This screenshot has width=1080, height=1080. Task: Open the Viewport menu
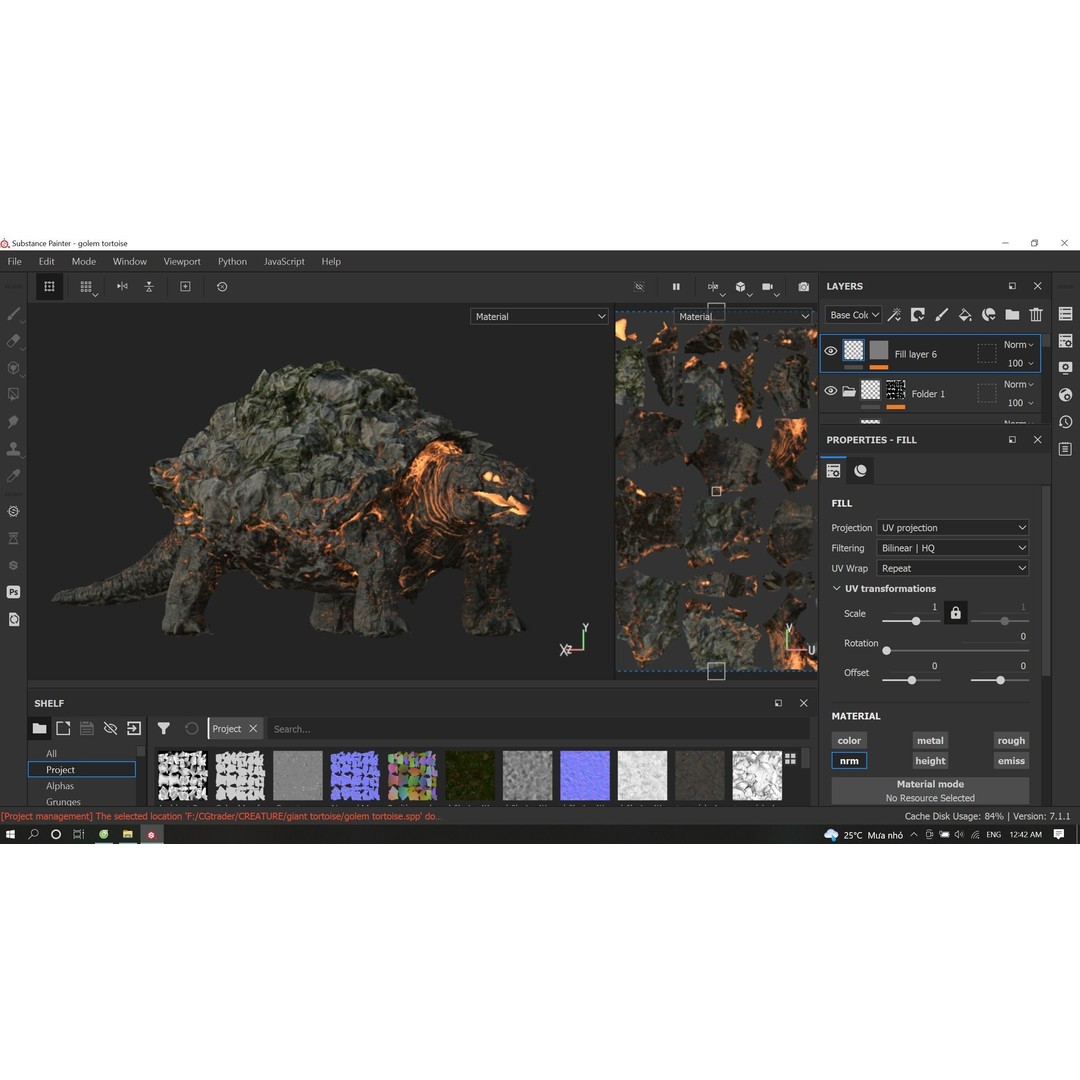[x=182, y=262]
